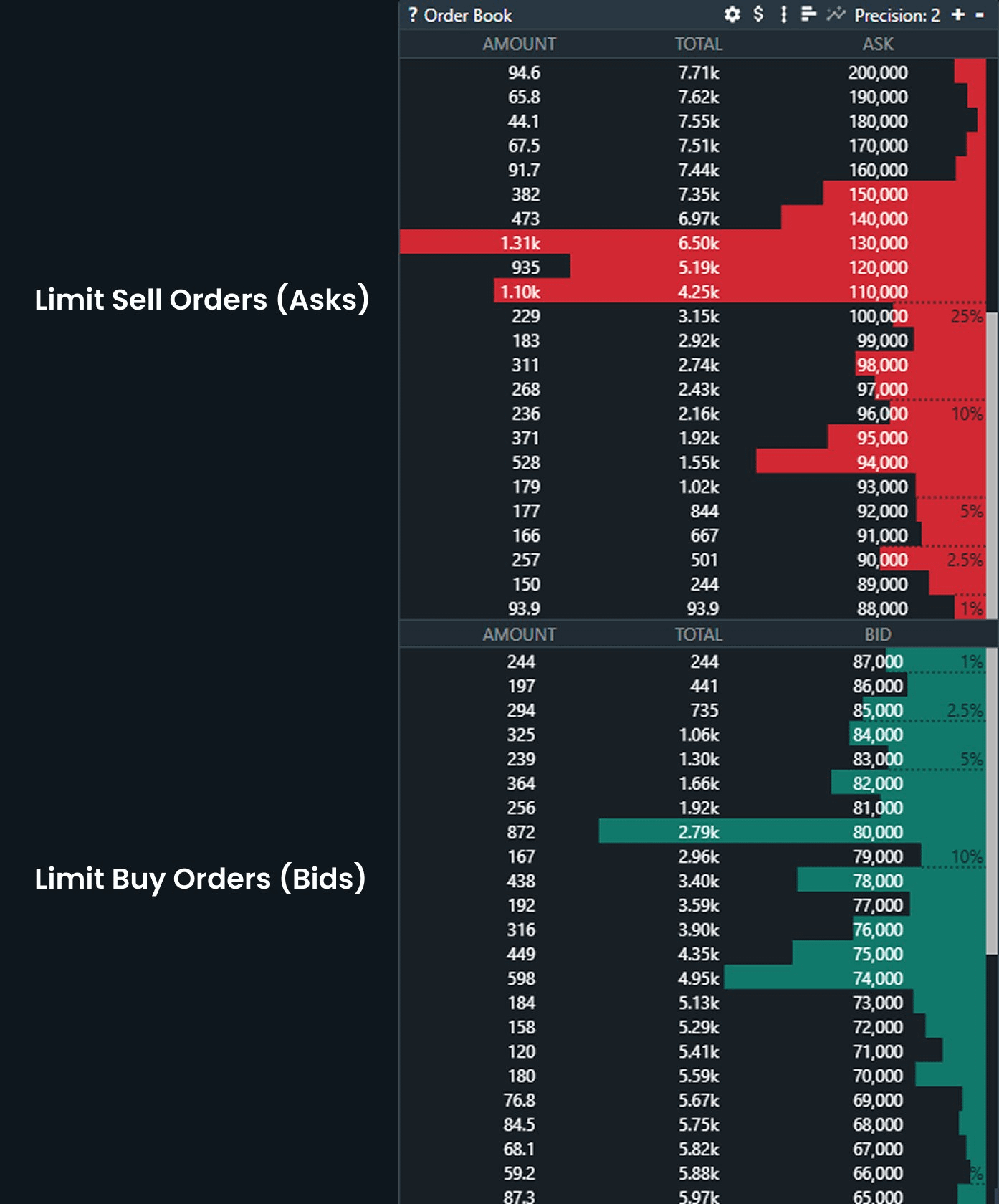Decrease precision with the minus icon

[980, 14]
